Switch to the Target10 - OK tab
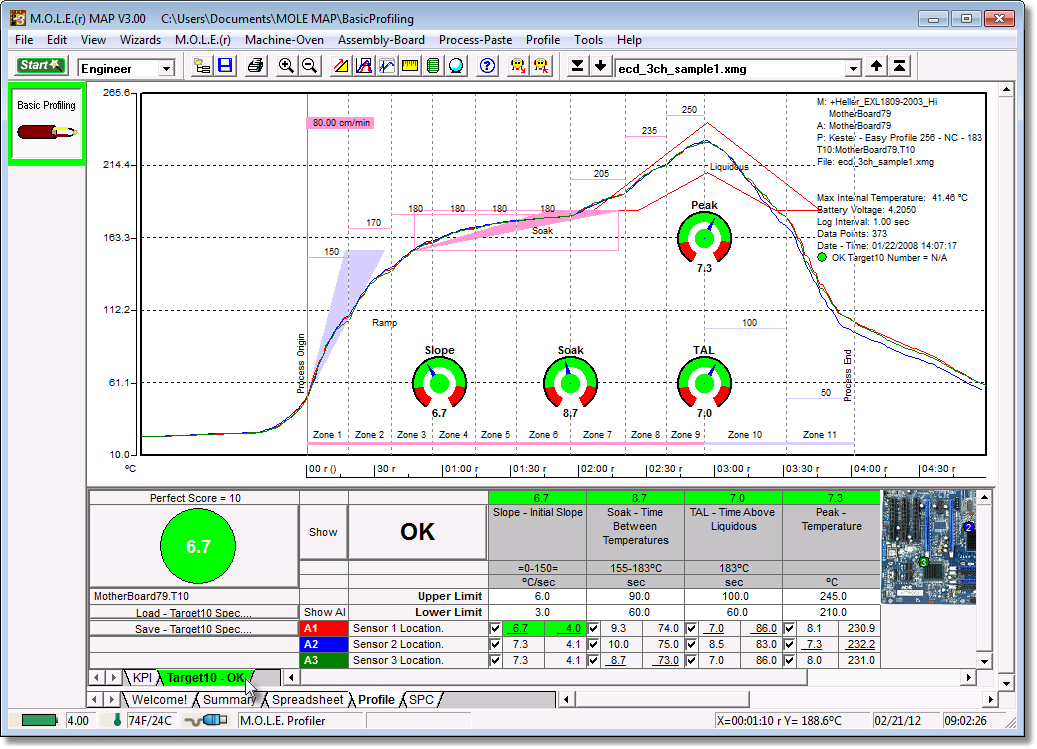 [205, 678]
